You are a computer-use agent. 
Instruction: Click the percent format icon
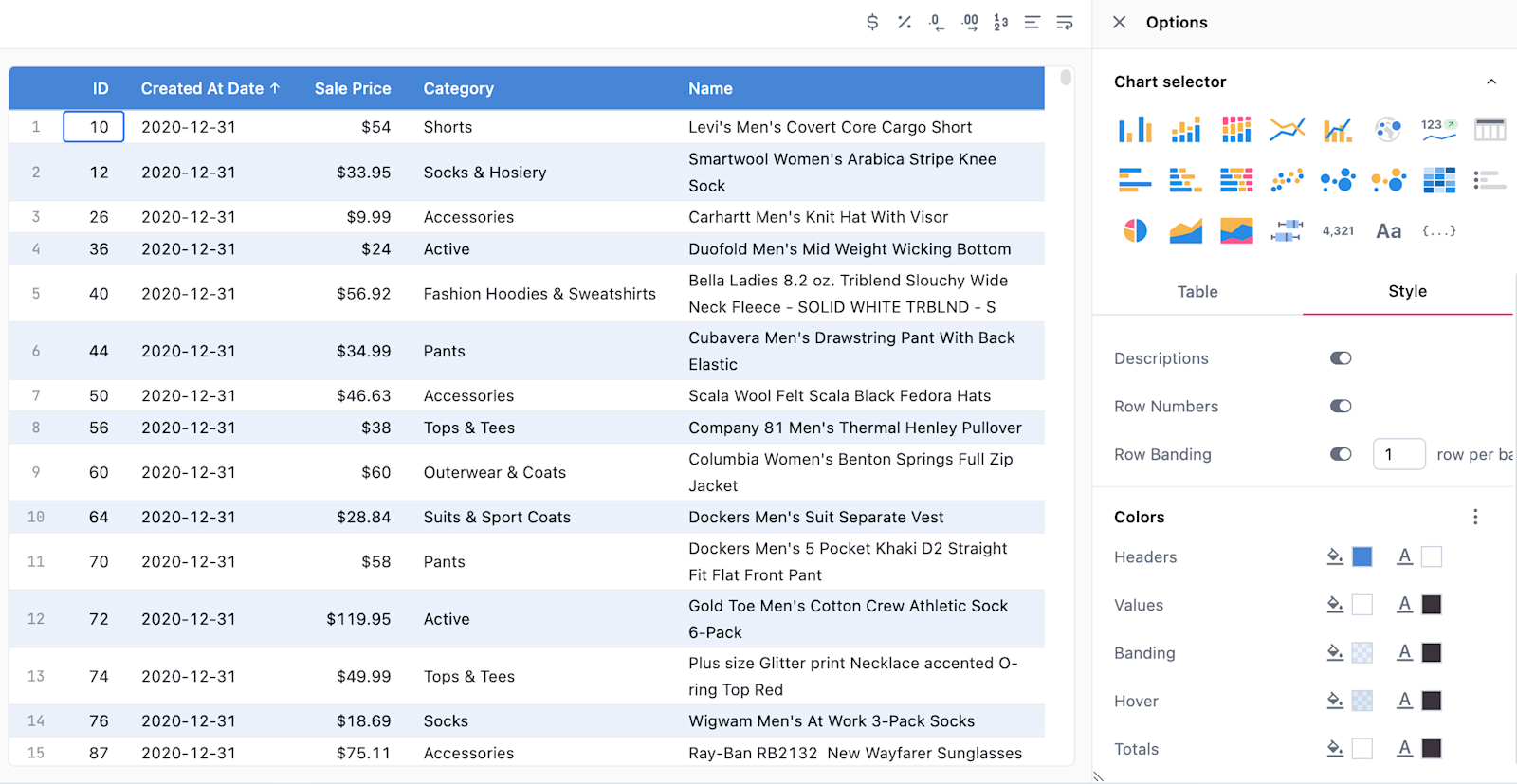coord(905,22)
